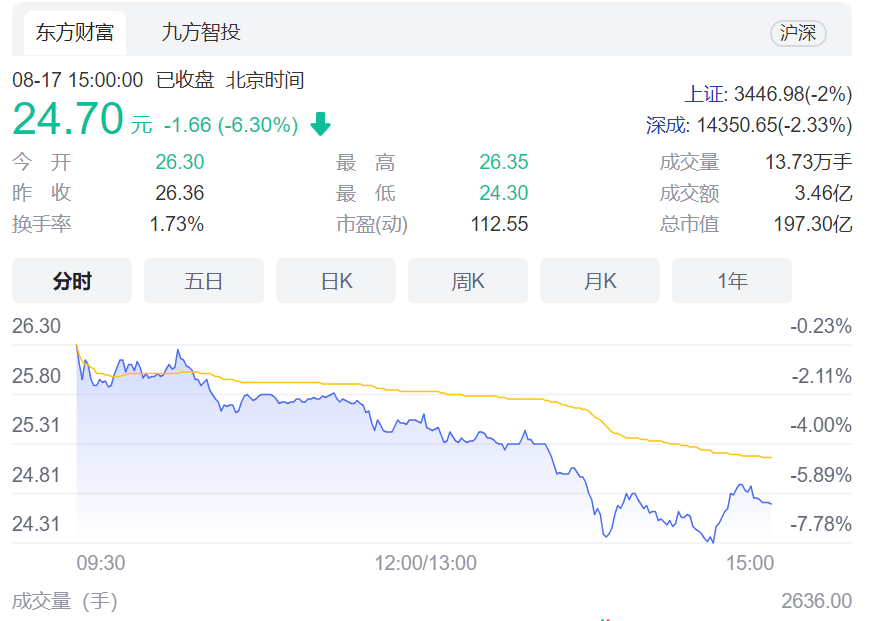The height and width of the screenshot is (621, 870).
Task: Open the 深成 index link
Action: (665, 125)
